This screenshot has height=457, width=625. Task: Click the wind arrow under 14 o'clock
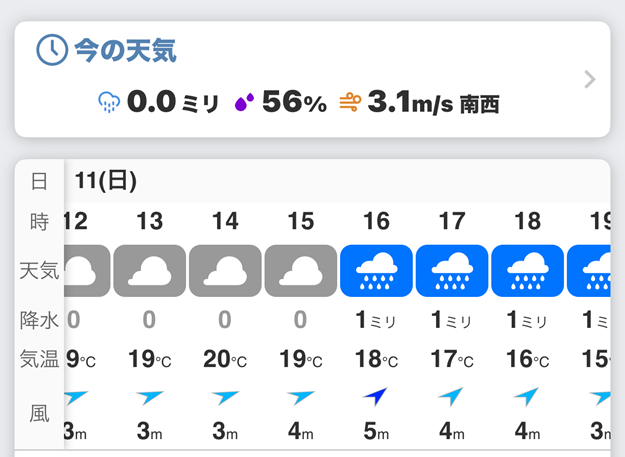coord(225,397)
